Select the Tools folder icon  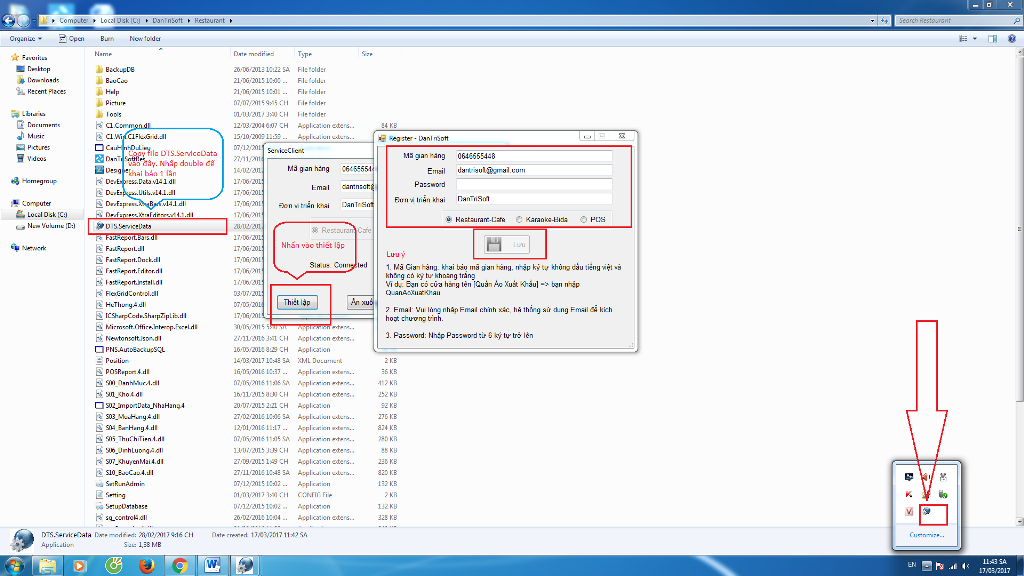99,114
